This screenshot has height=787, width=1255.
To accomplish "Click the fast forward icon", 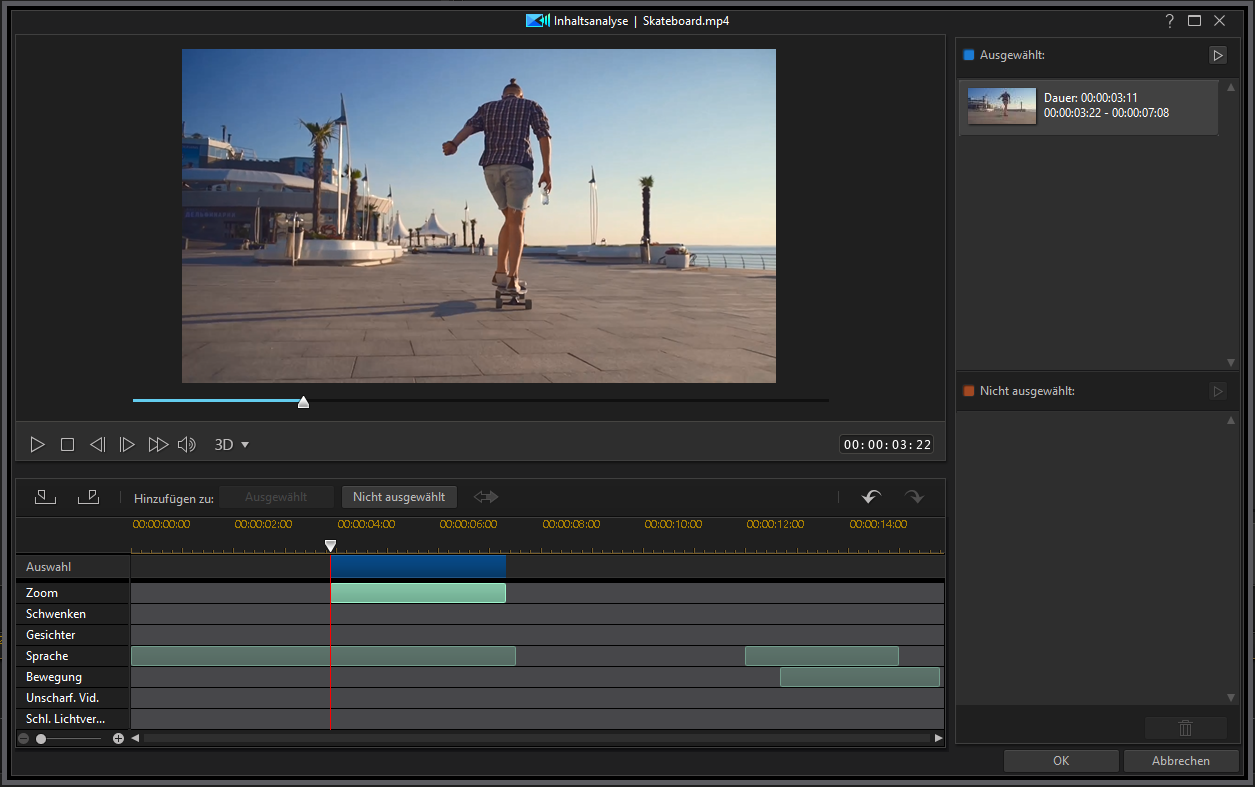I will click(157, 444).
